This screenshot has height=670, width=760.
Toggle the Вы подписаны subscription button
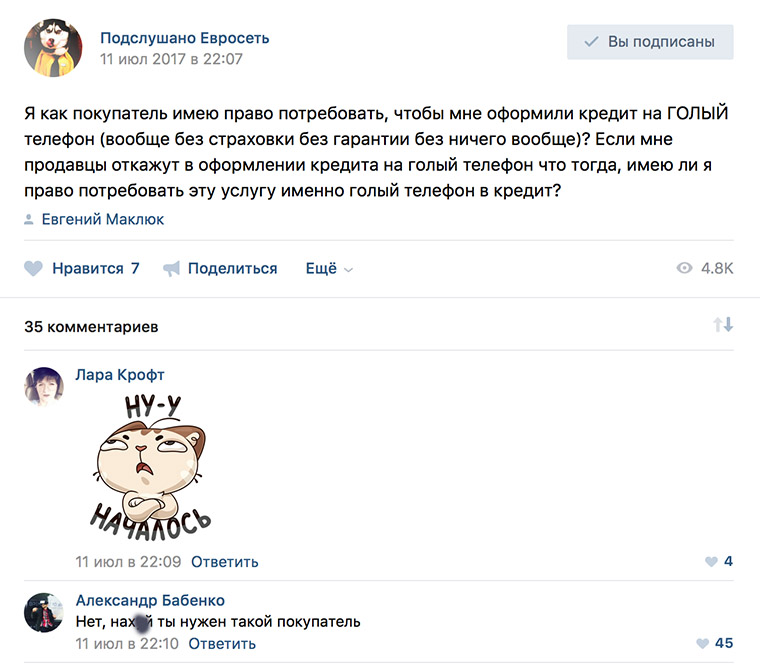(x=650, y=42)
